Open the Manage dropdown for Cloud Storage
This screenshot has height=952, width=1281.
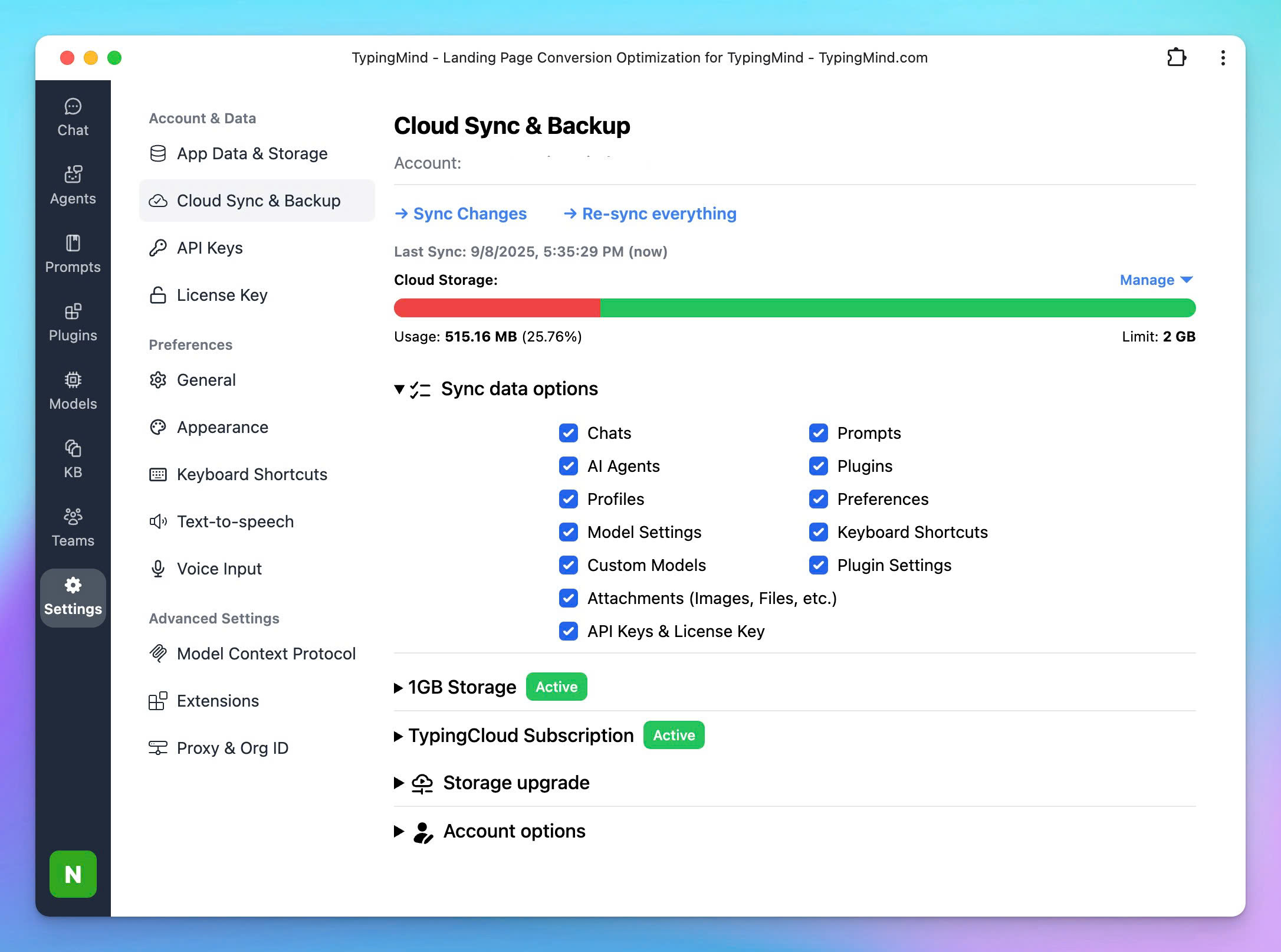point(1155,280)
